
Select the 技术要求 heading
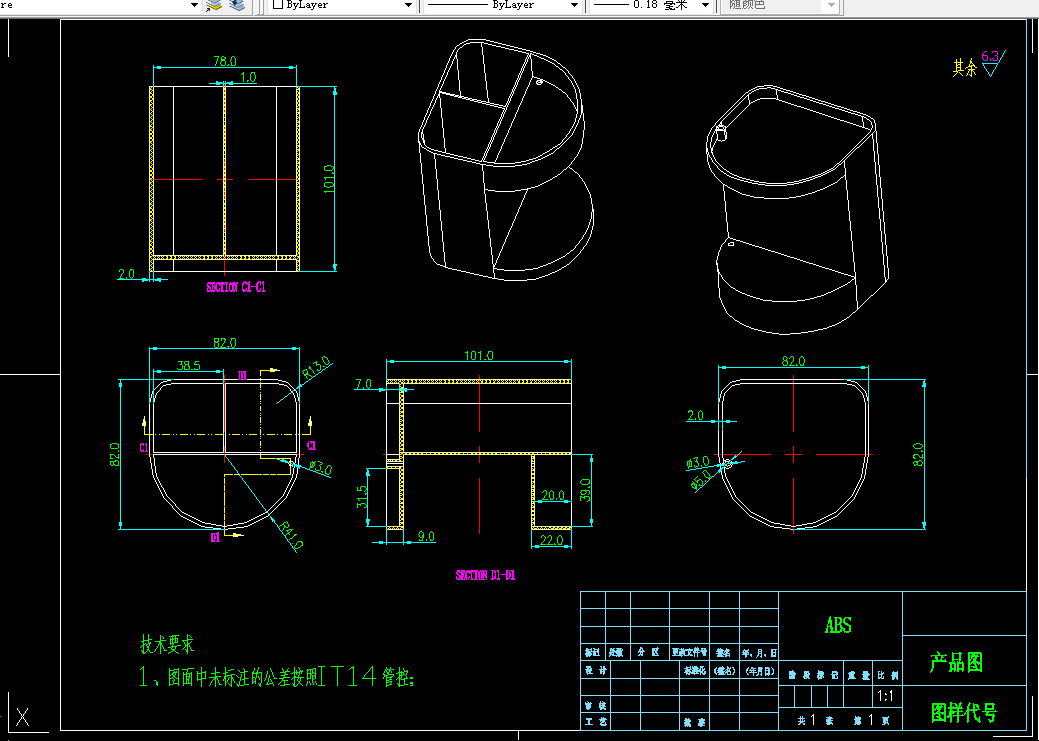167,644
